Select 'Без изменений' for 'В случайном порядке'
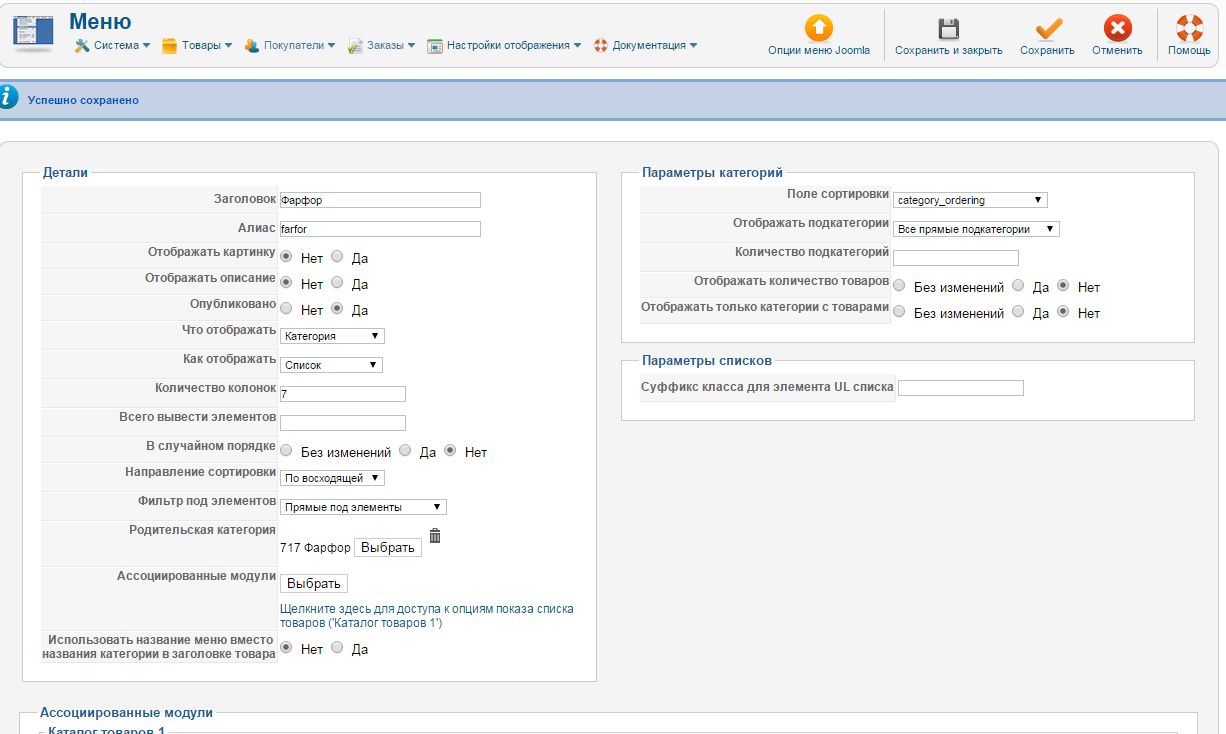This screenshot has width=1226, height=734. pos(286,451)
